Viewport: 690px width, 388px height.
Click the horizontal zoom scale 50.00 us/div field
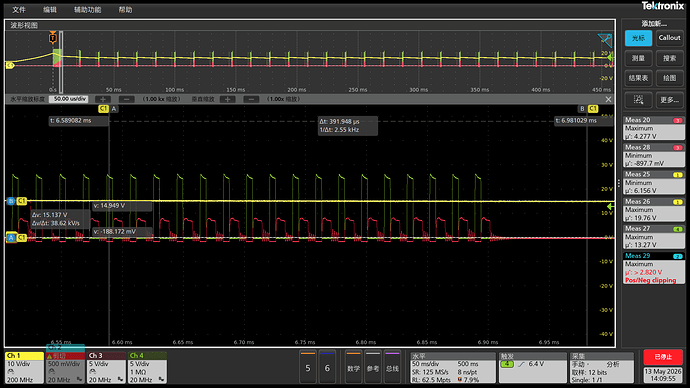click(69, 99)
